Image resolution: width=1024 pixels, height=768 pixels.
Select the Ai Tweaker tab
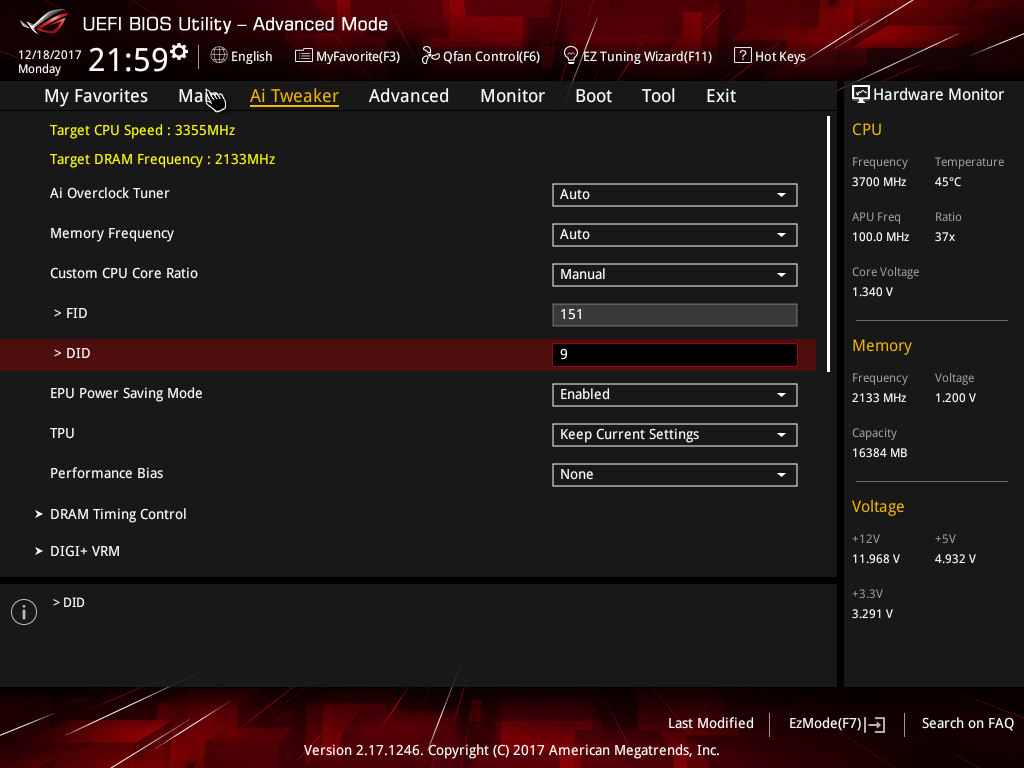click(295, 96)
